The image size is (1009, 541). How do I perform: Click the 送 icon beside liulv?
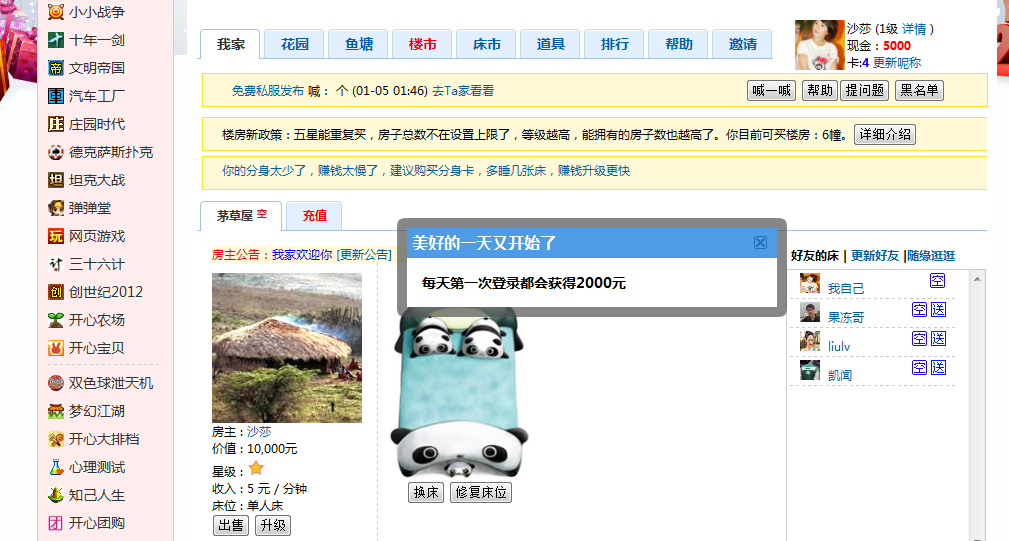938,338
